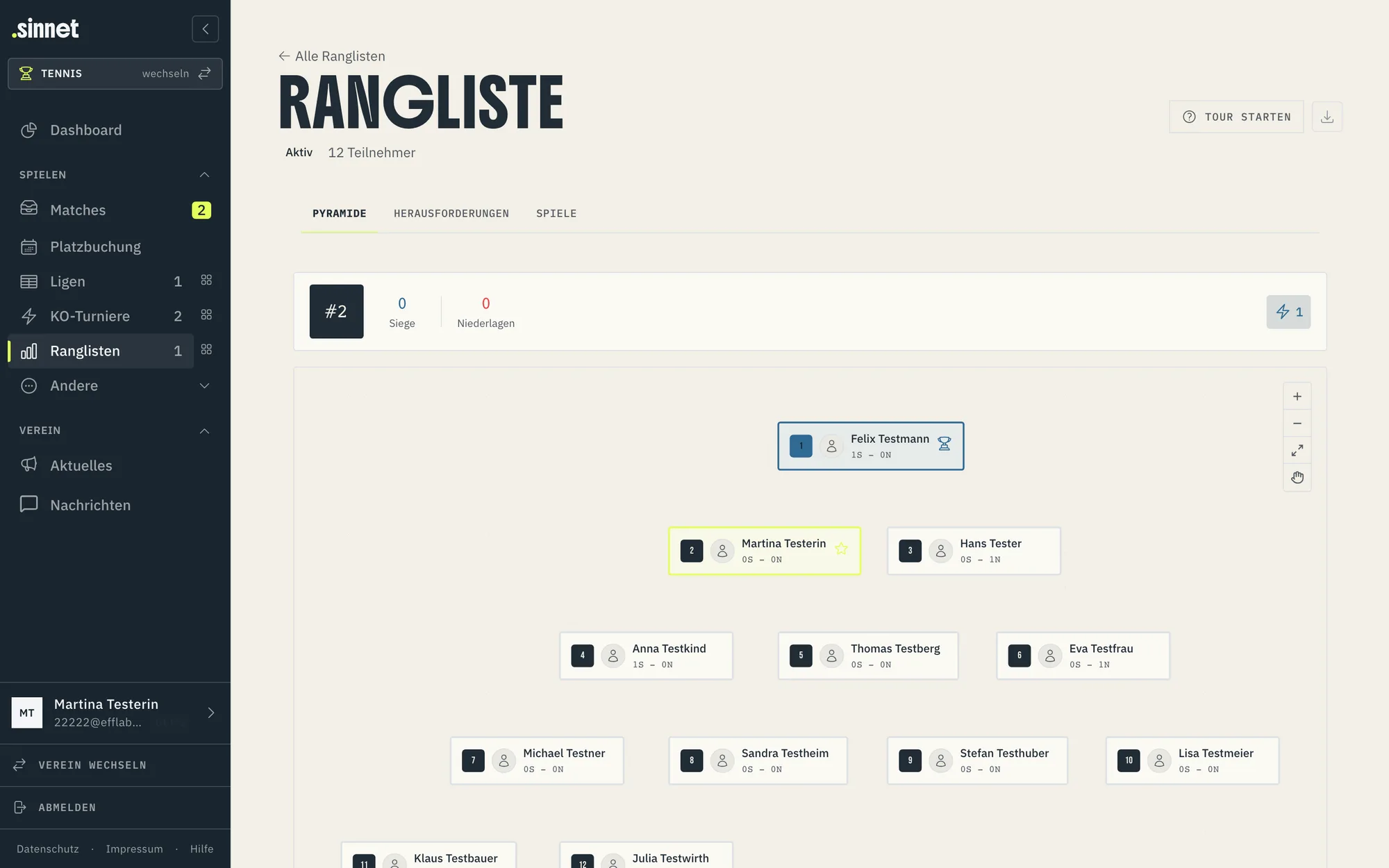Select Hans Tester's player card
1389x868 pixels.
(974, 551)
